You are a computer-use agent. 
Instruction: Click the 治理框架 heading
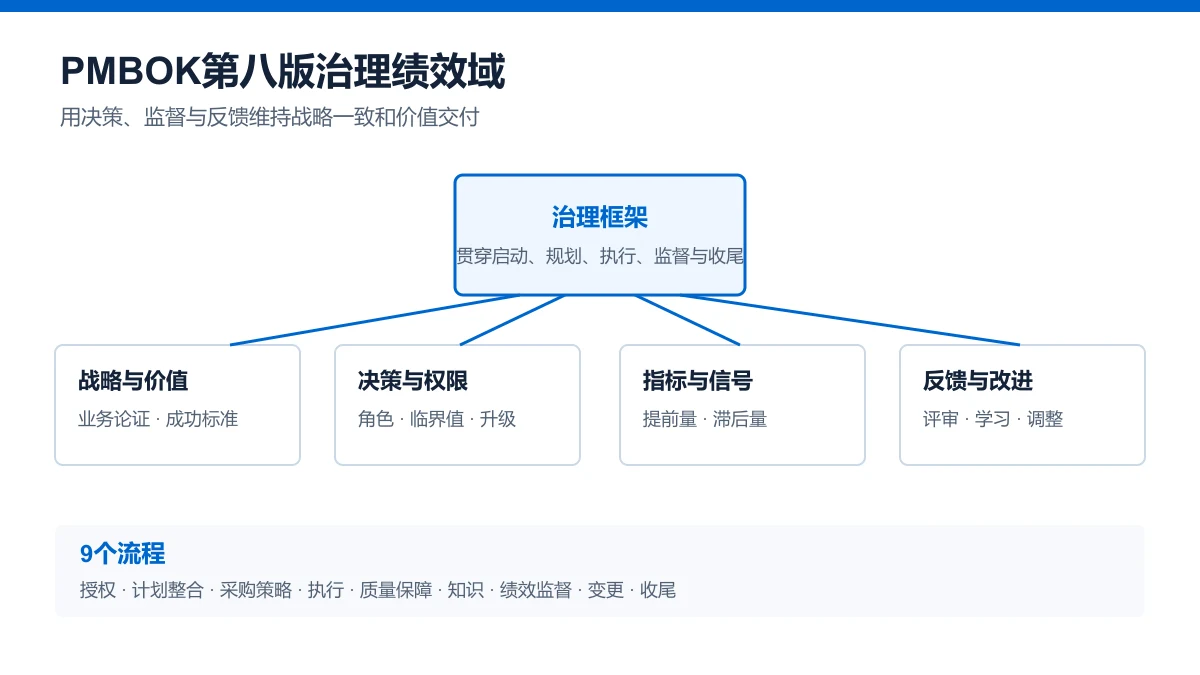pos(600,217)
